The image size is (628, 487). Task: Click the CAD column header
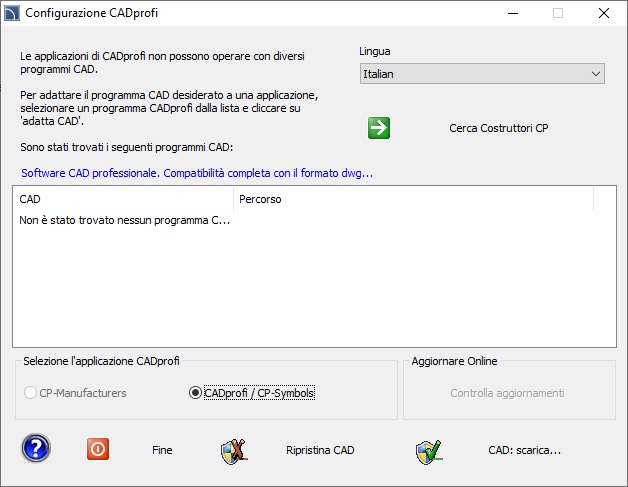123,199
